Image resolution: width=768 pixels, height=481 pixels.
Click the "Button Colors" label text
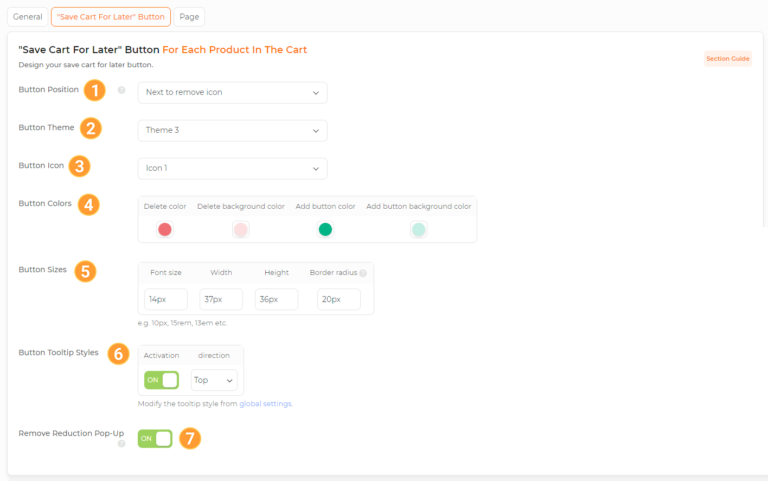tap(45, 203)
